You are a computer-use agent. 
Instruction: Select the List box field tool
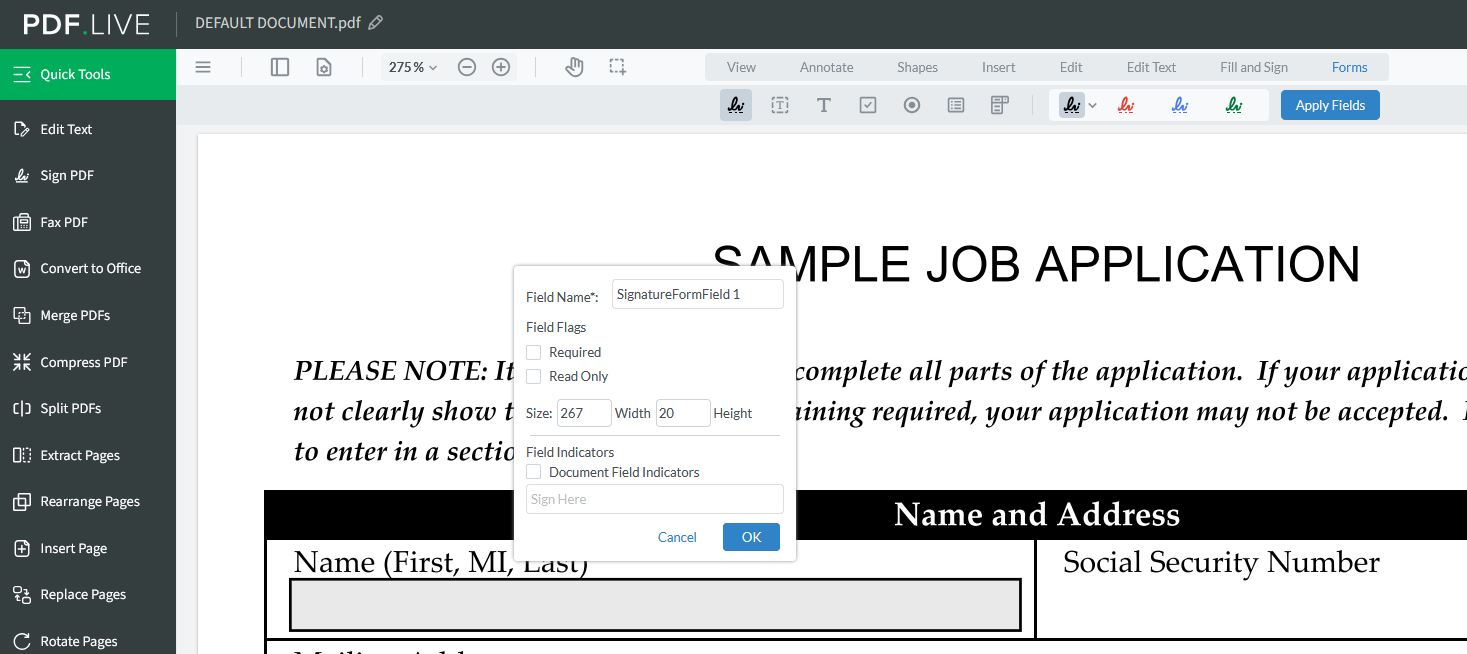[955, 105]
